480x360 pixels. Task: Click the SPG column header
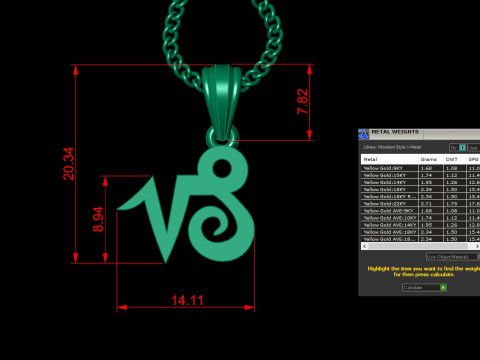click(473, 159)
